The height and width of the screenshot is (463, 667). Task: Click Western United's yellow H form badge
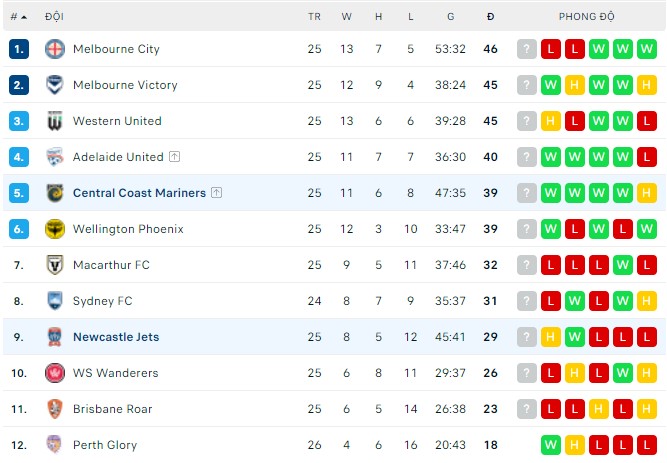(x=551, y=121)
